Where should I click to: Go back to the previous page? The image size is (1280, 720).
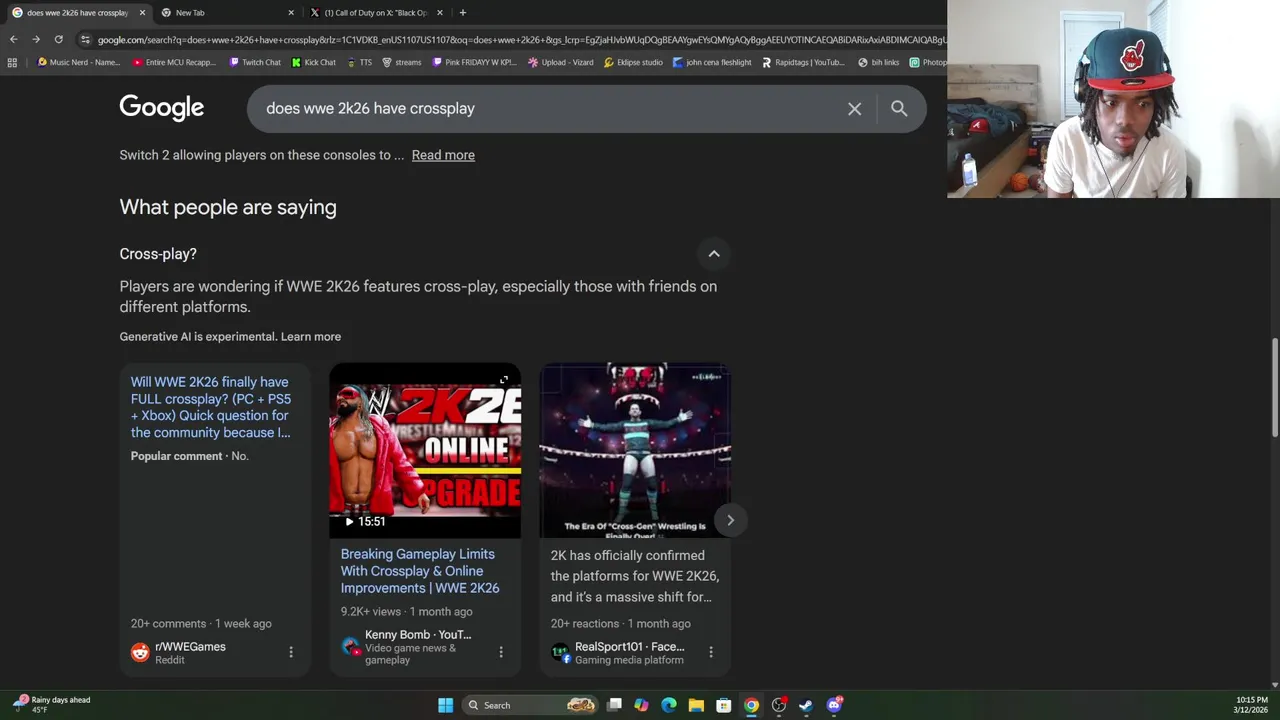click(13, 39)
